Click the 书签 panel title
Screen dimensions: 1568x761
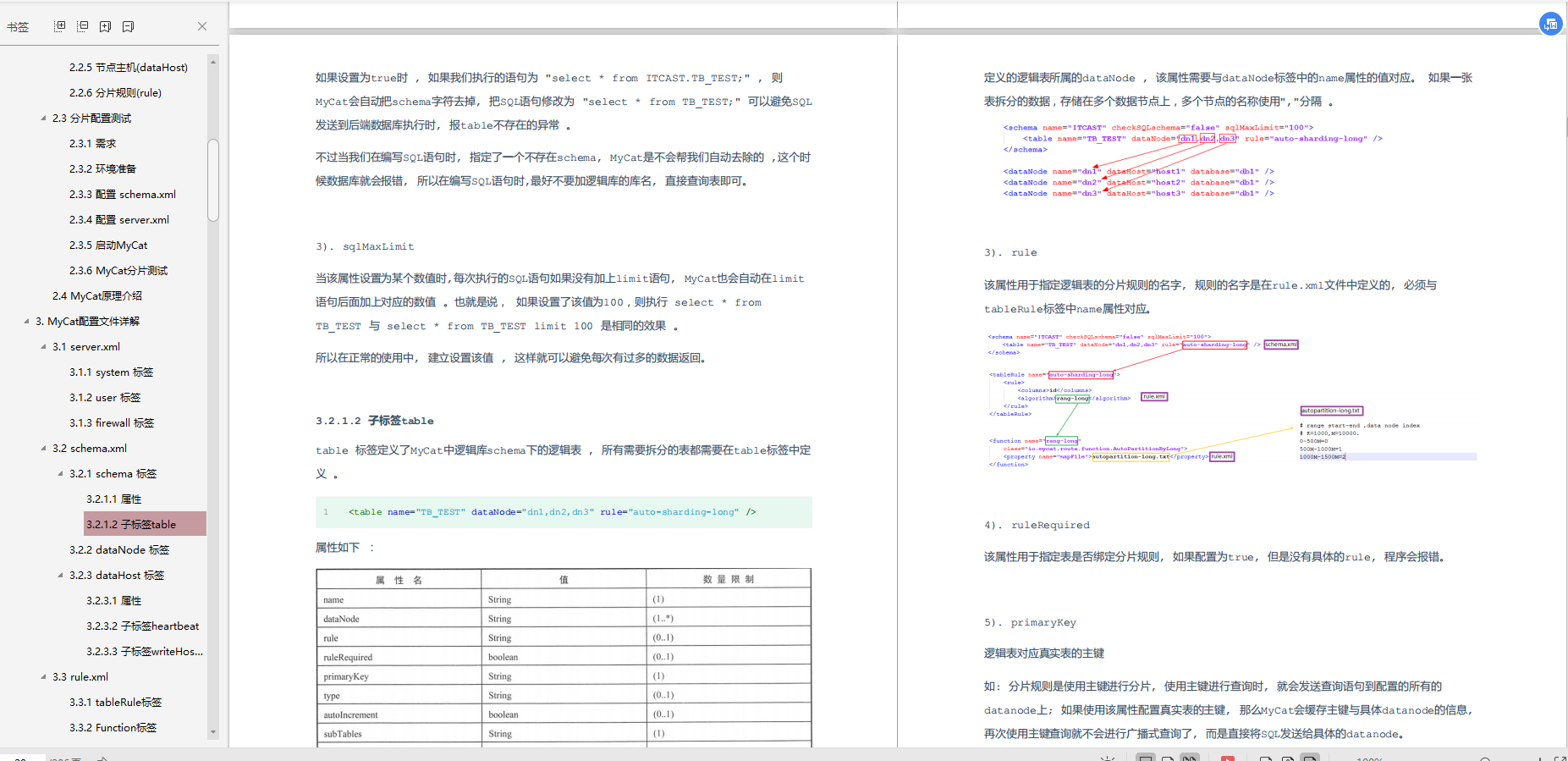(x=18, y=27)
